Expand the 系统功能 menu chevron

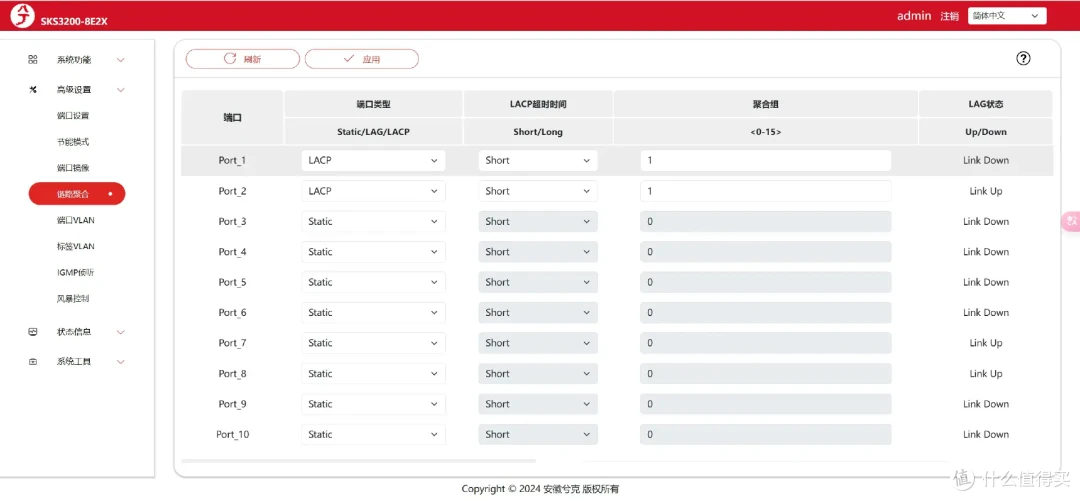click(x=121, y=60)
